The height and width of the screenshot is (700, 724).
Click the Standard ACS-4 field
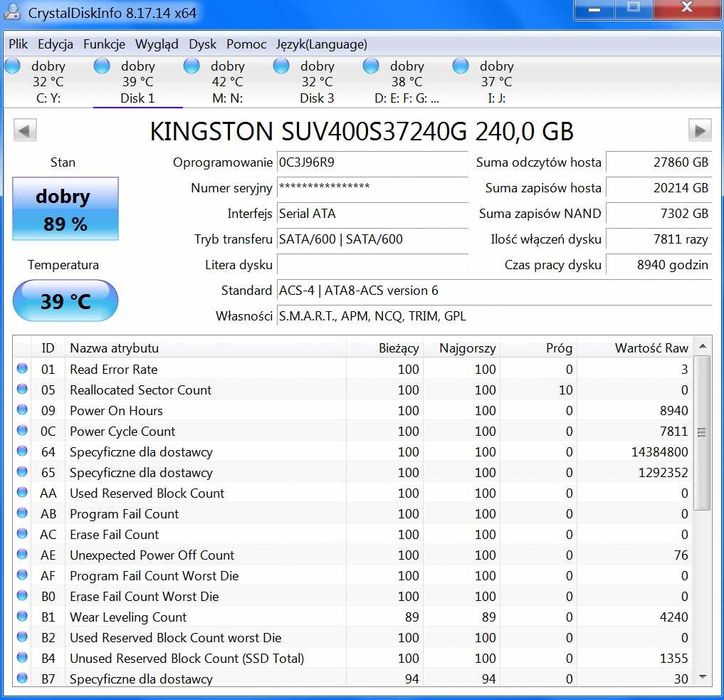tap(494, 290)
